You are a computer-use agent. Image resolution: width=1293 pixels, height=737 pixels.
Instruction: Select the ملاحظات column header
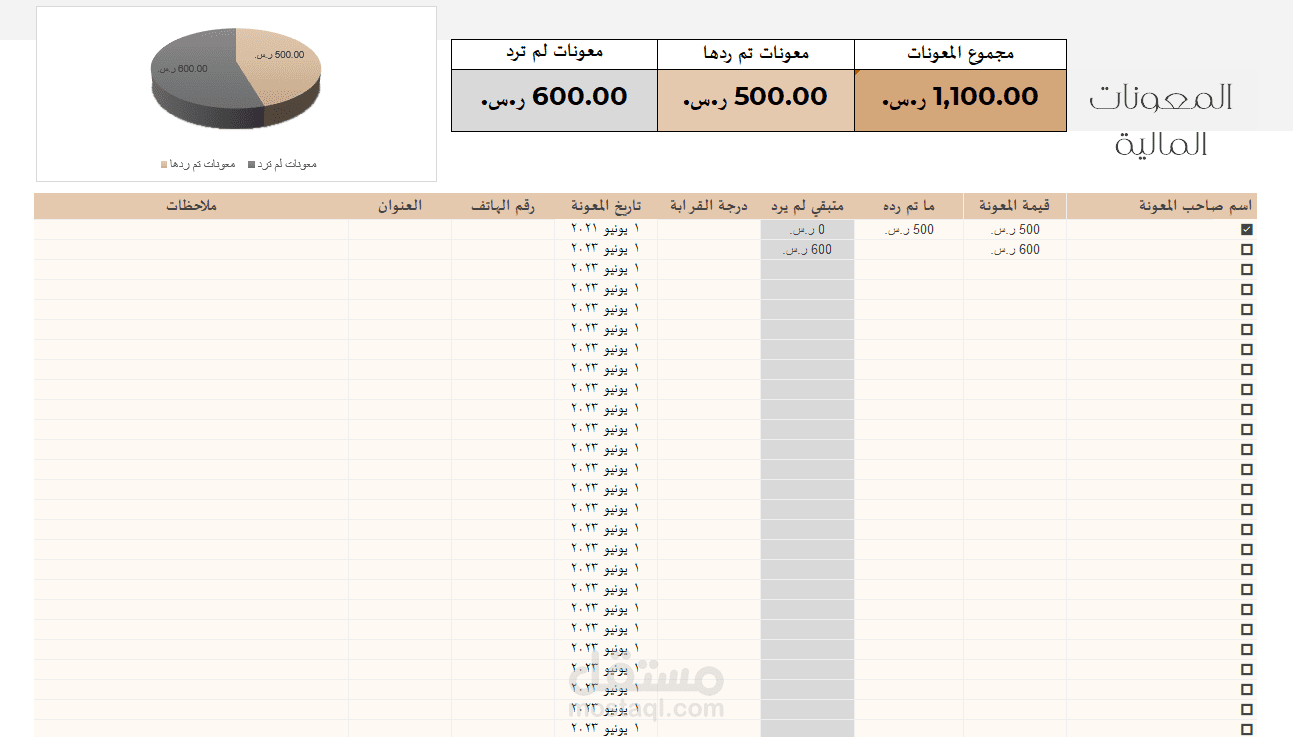click(x=192, y=206)
